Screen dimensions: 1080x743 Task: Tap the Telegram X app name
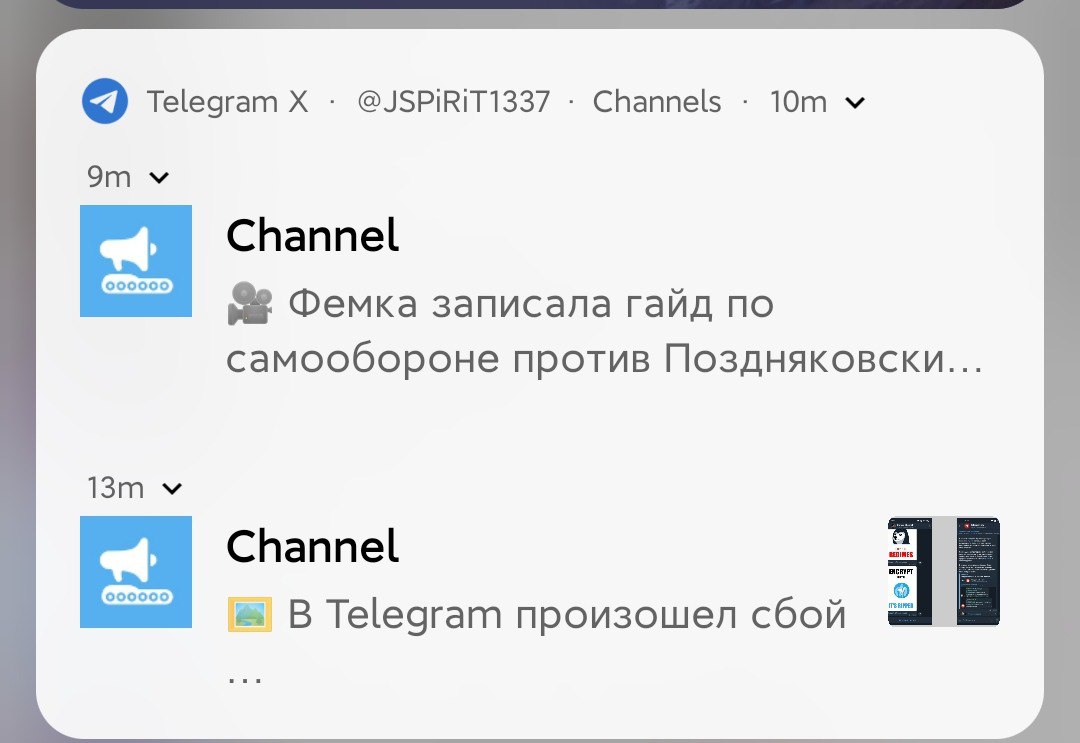[227, 102]
